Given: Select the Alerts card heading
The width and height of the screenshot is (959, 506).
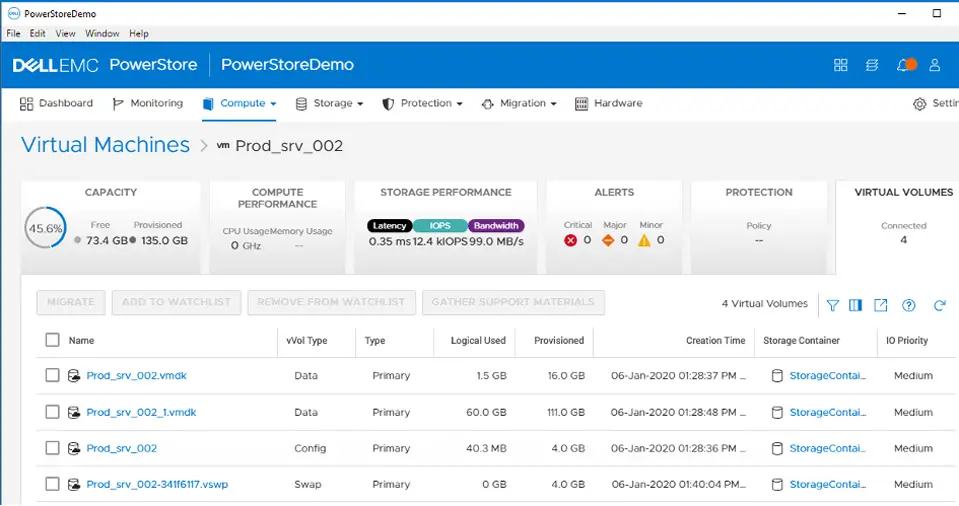Looking at the screenshot, I should (614, 192).
